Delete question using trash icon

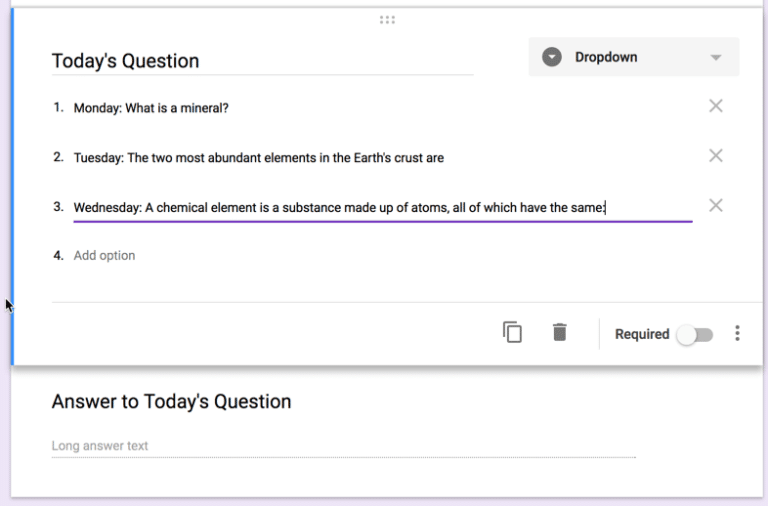tap(559, 332)
